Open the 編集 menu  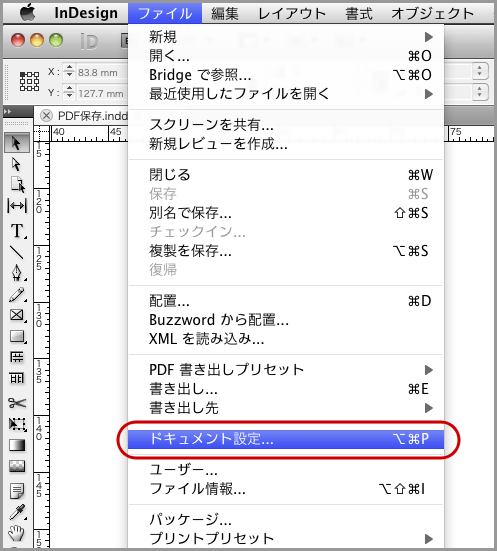[225, 13]
